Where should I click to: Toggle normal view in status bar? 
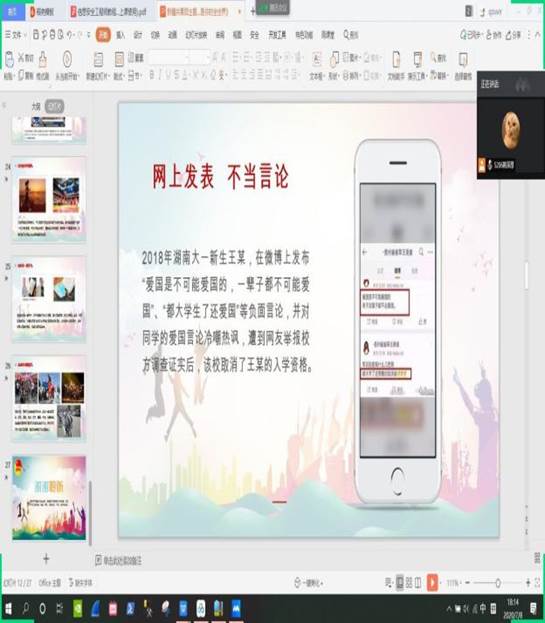point(400,582)
